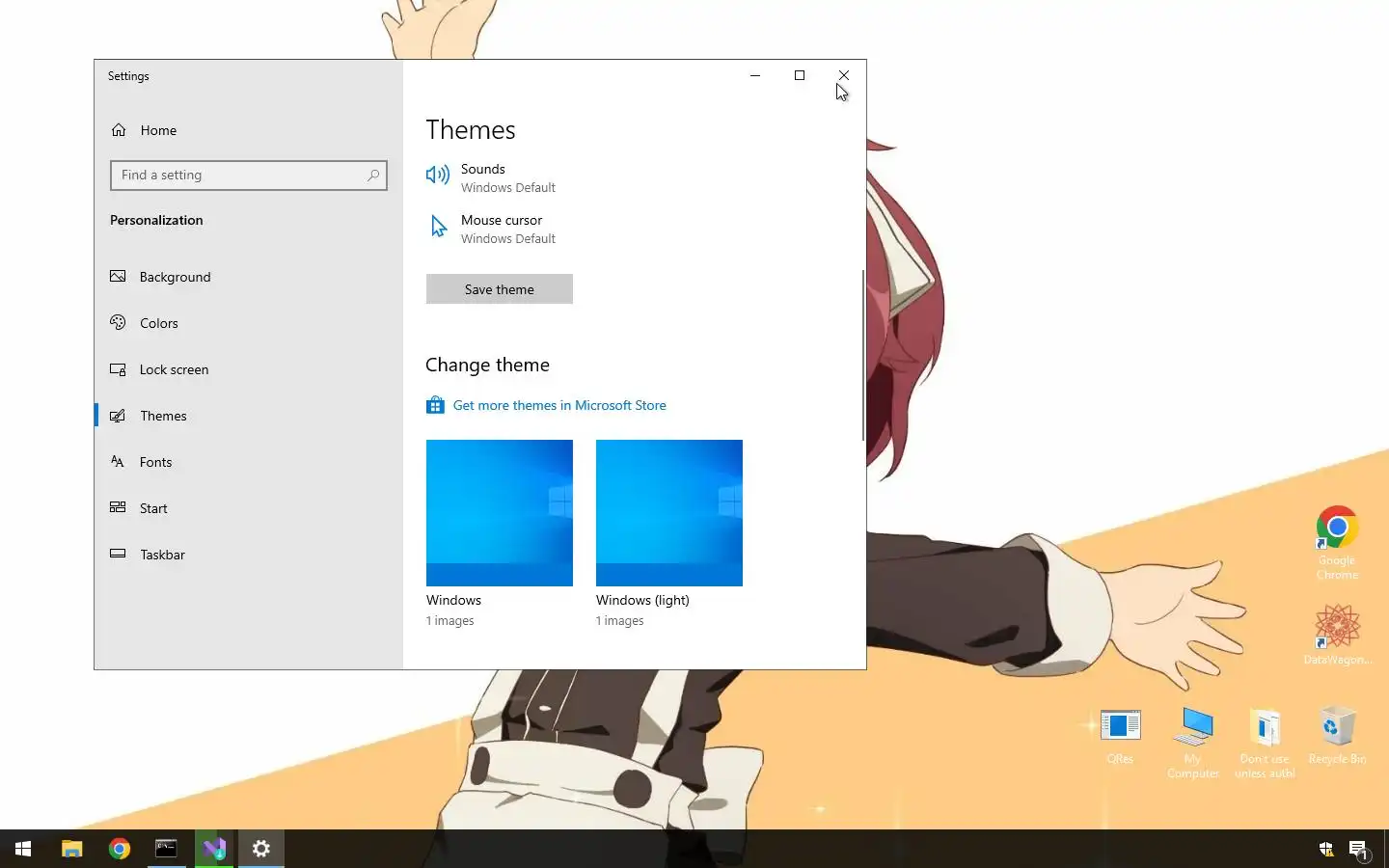The height and width of the screenshot is (868, 1389).
Task: Maximize the Settings window
Action: point(800,75)
